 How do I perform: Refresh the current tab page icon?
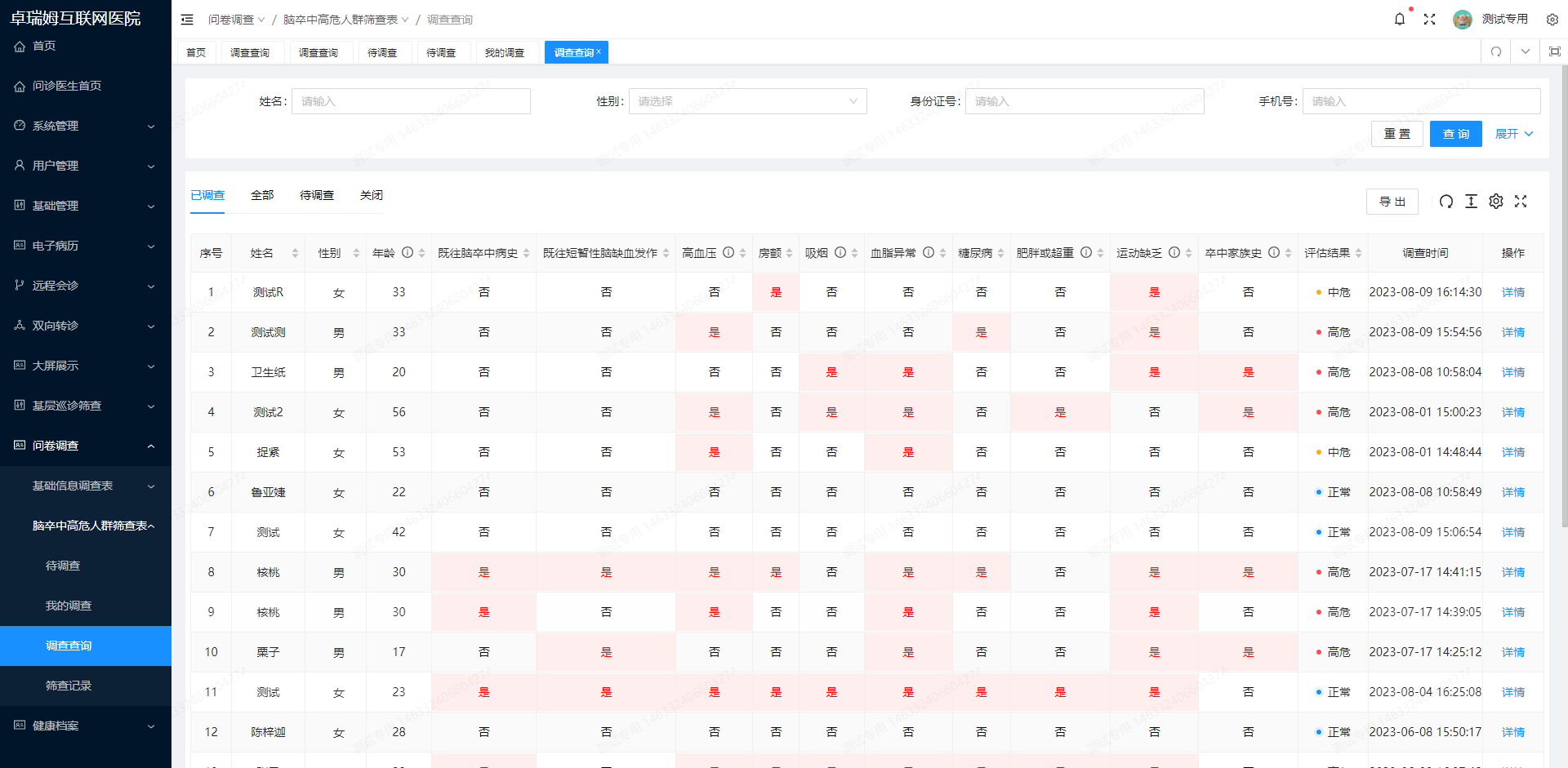tap(1495, 51)
